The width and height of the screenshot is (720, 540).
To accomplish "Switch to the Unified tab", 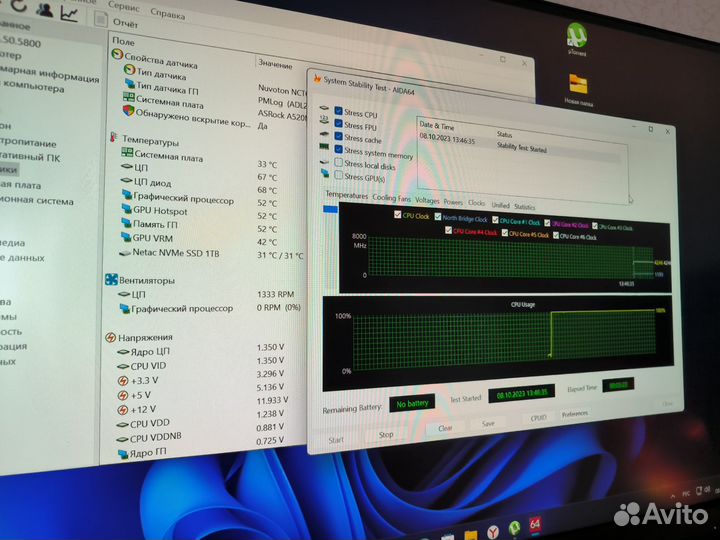I will click(501, 205).
